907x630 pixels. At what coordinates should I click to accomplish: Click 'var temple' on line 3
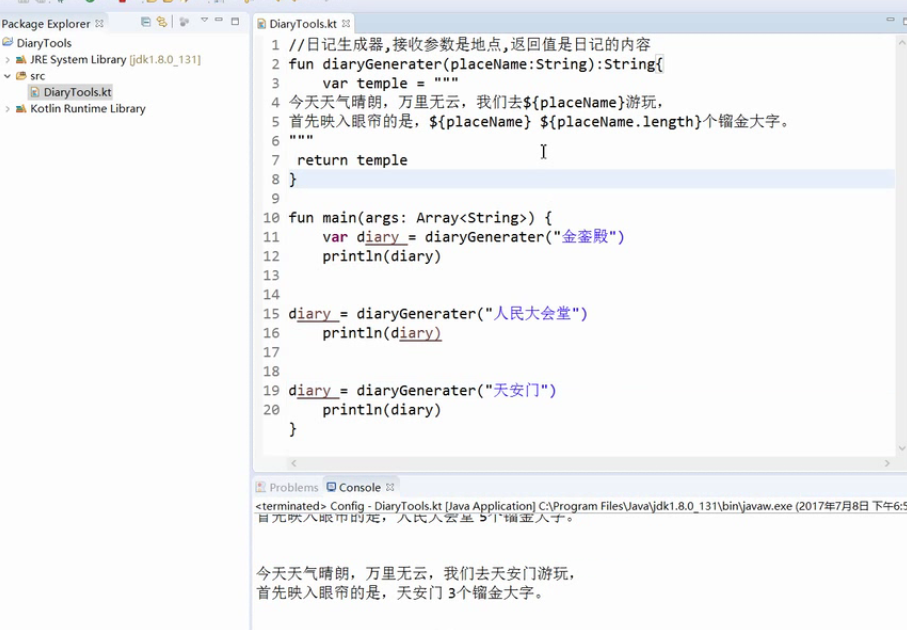[x=365, y=83]
